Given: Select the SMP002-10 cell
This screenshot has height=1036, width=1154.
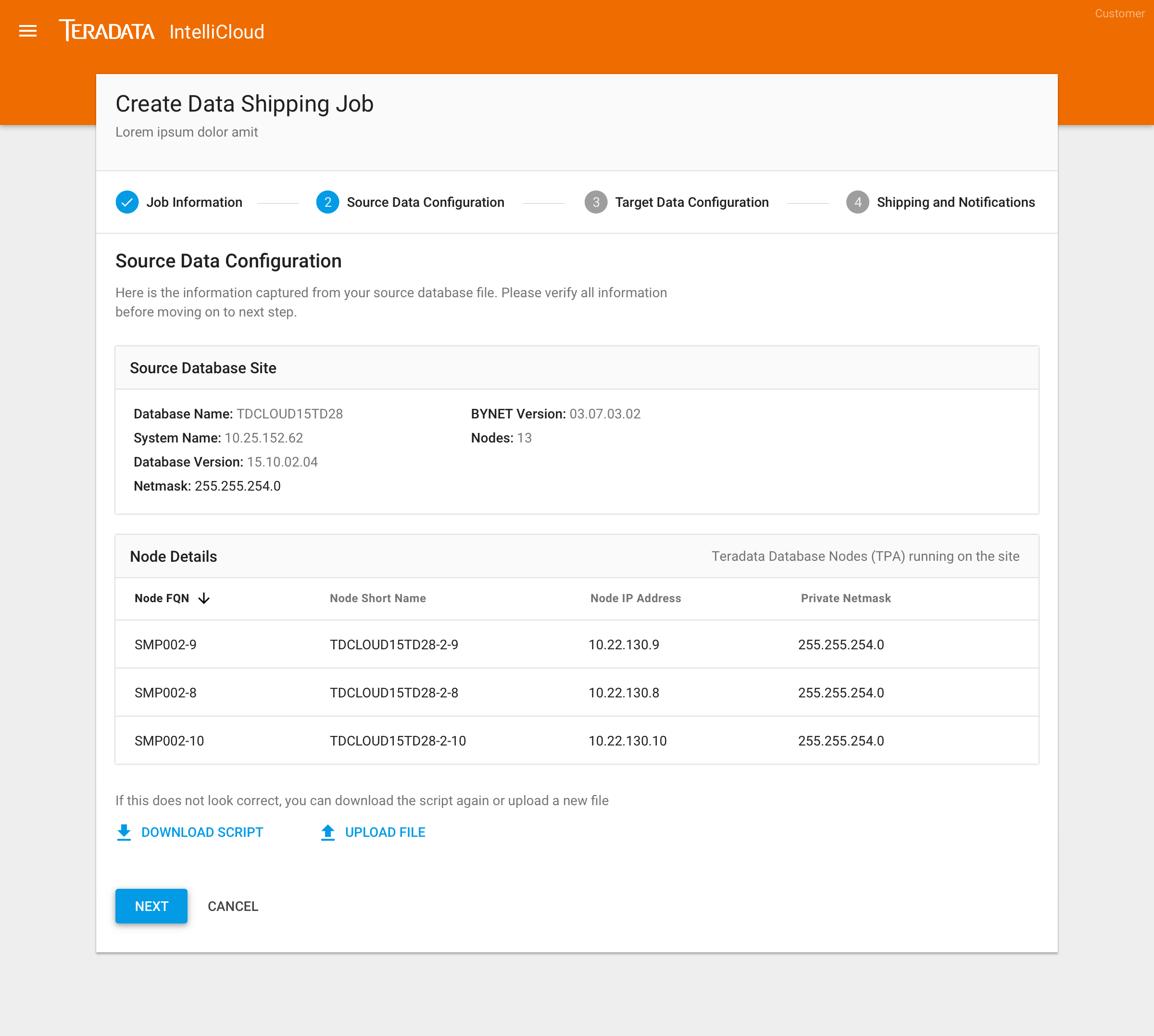Looking at the screenshot, I should point(169,741).
